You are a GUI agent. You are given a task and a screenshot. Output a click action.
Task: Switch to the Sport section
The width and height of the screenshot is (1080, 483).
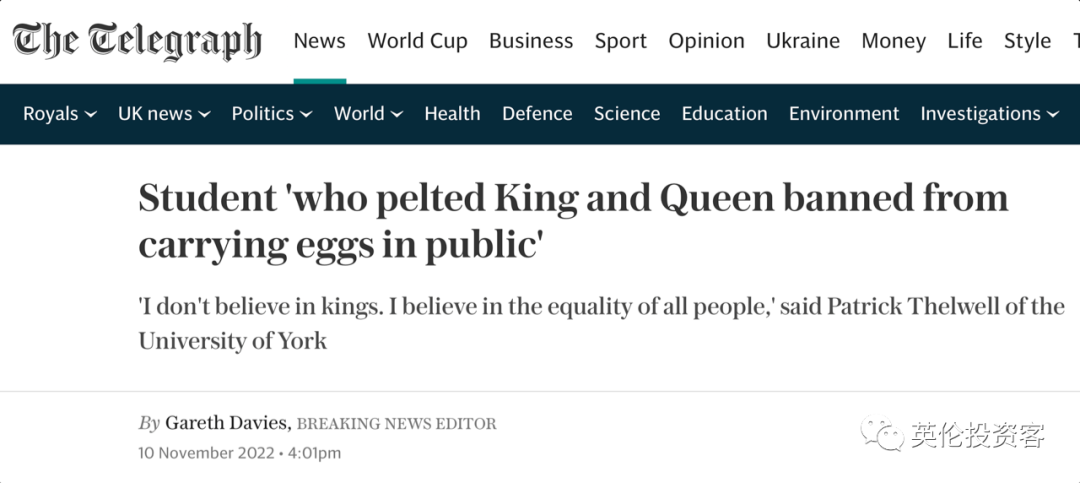pyautogui.click(x=620, y=41)
